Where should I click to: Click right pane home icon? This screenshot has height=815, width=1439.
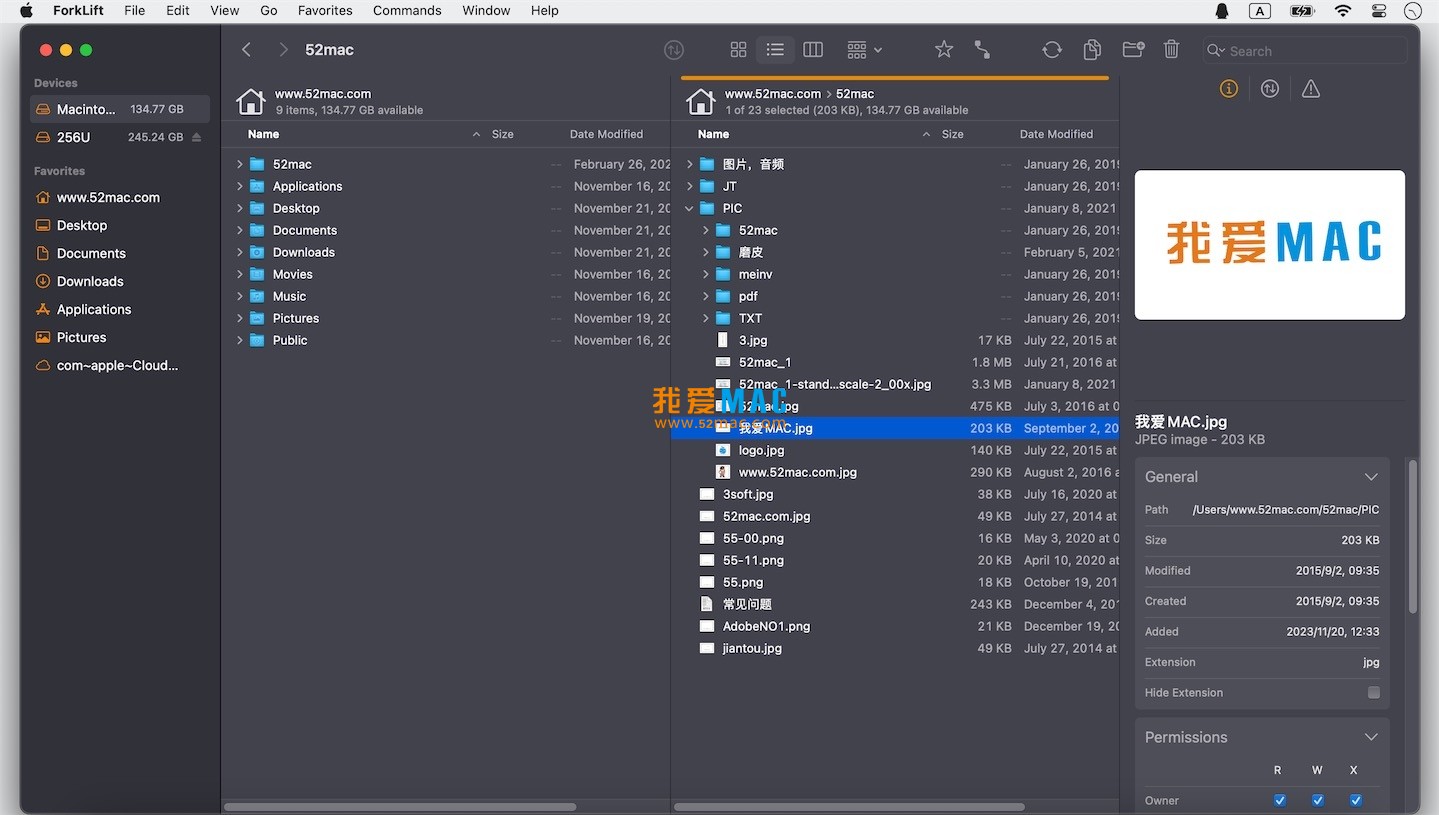(700, 102)
